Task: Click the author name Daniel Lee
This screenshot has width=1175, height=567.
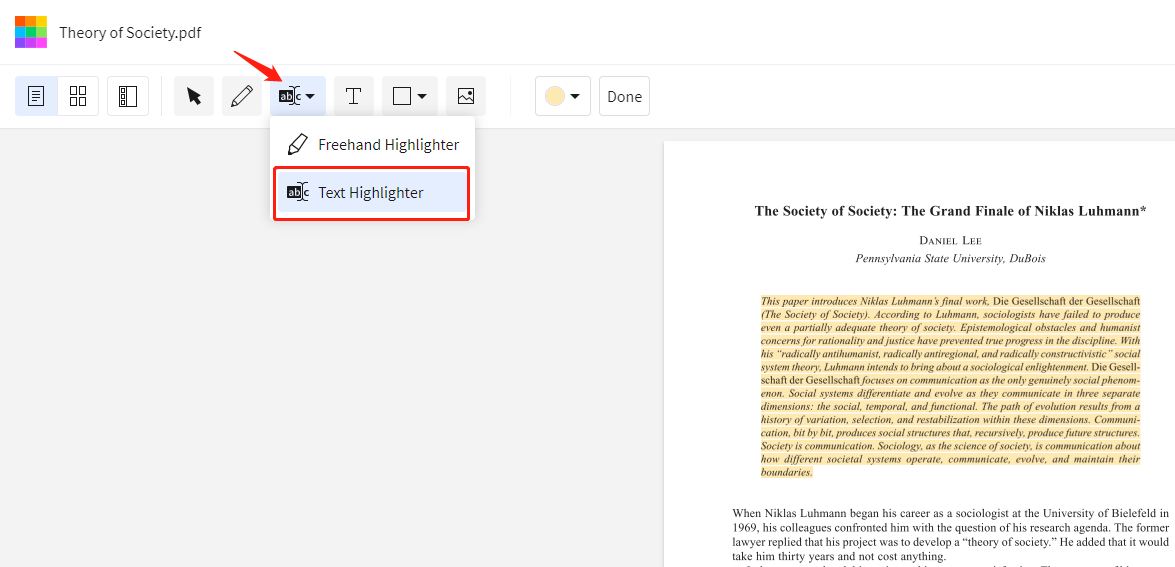Action: pos(950,240)
